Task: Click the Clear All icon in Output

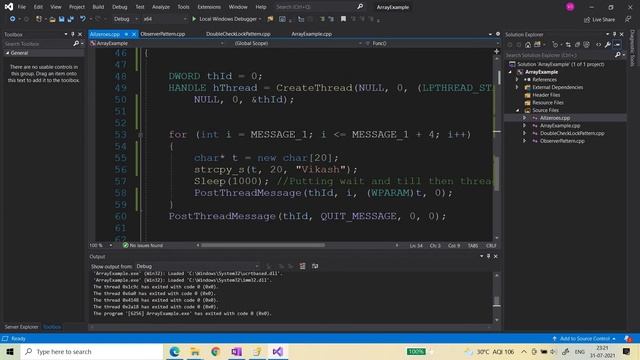Action: point(302,266)
